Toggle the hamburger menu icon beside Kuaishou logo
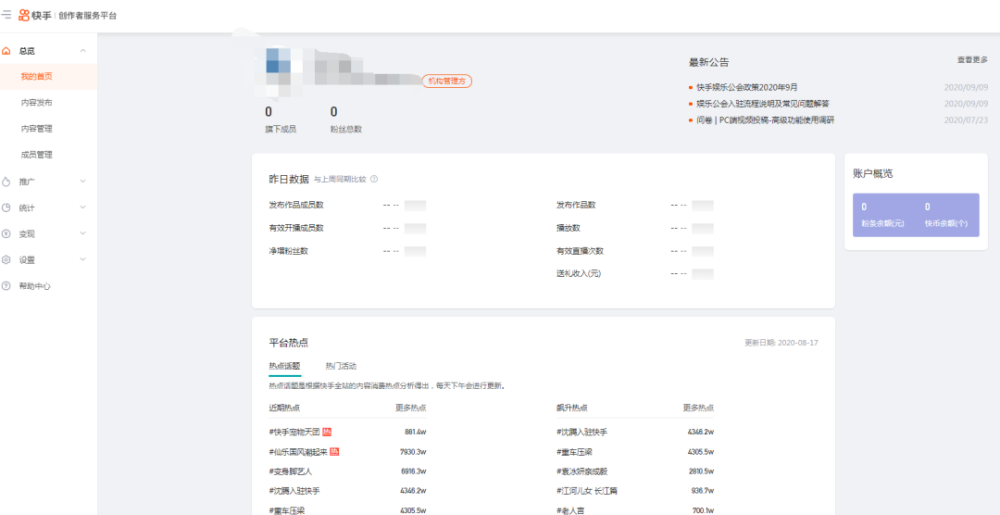The width and height of the screenshot is (1000, 515). pyautogui.click(x=6, y=15)
